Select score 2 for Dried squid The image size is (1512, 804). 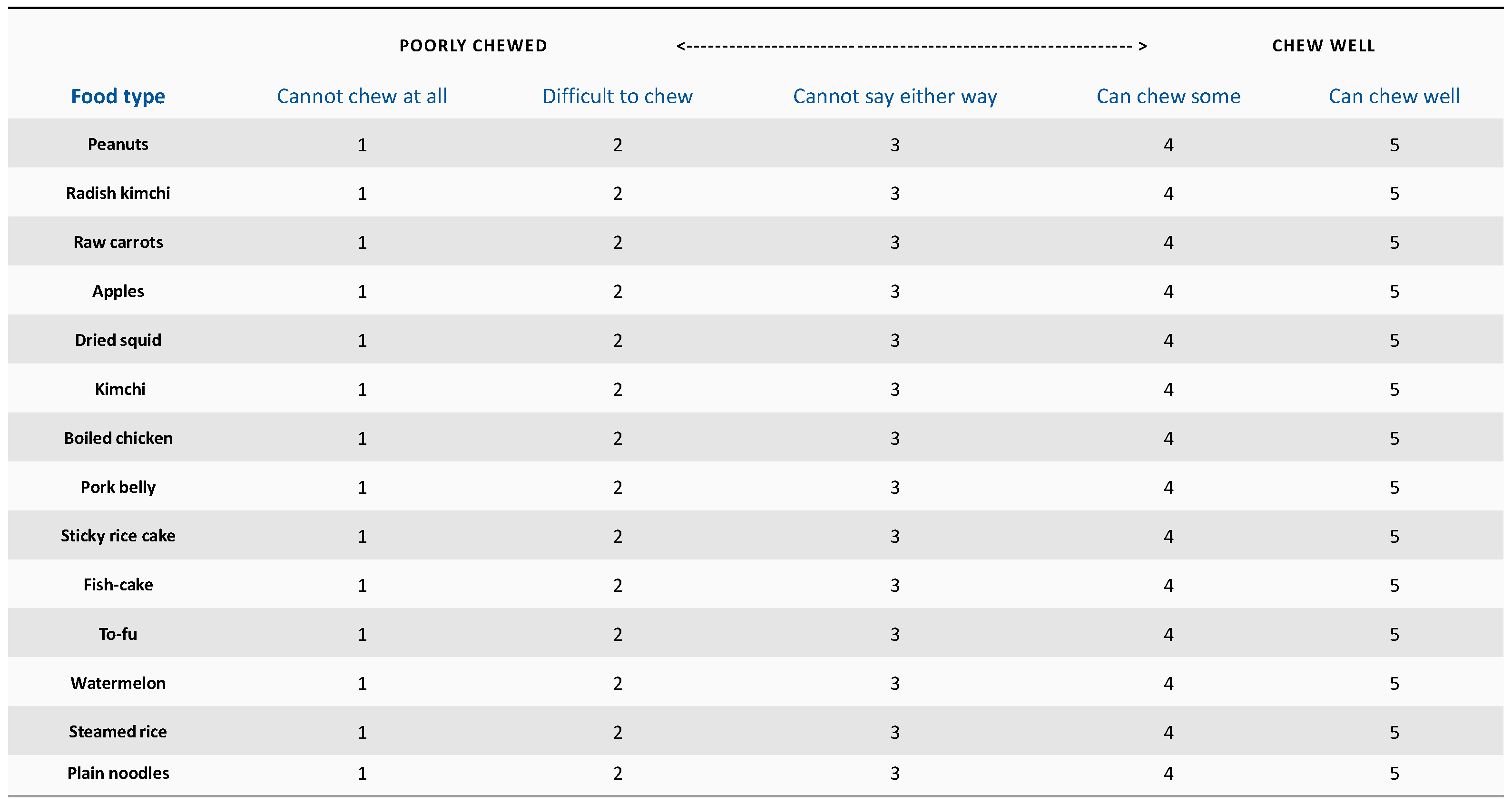click(618, 340)
